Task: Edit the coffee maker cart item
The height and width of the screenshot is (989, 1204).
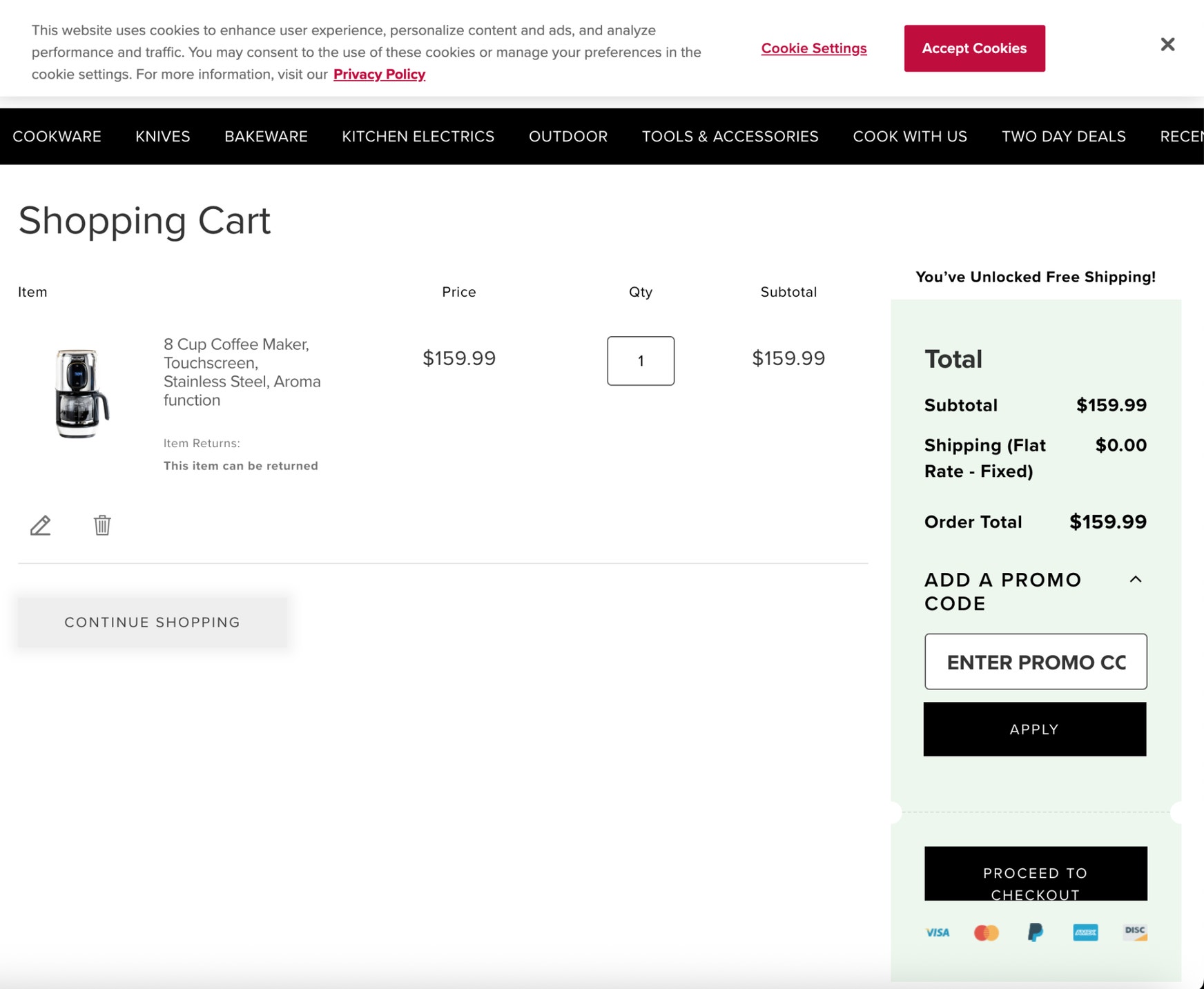Action: (x=40, y=526)
